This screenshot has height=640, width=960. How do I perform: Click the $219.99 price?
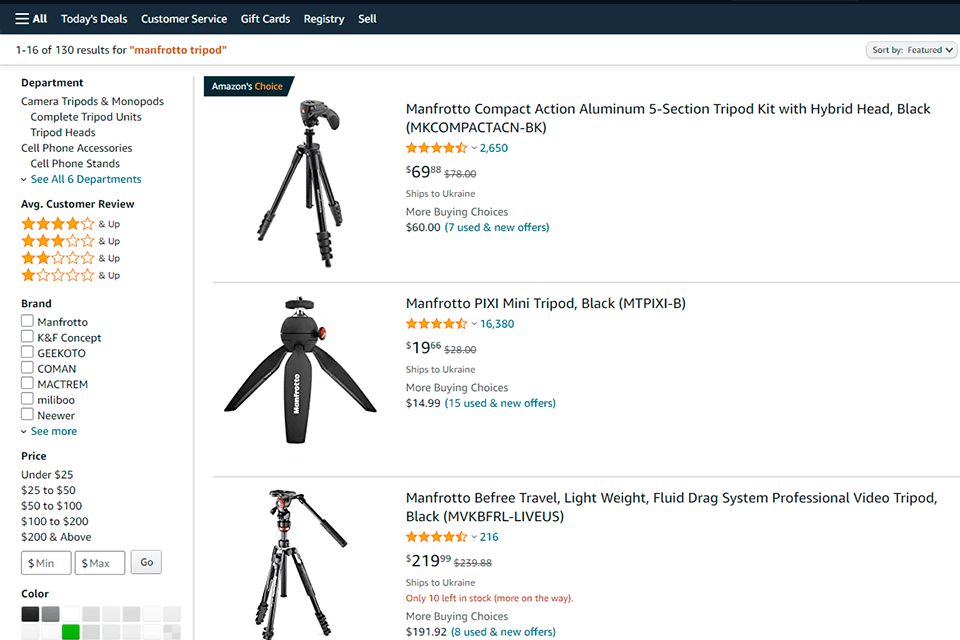pyautogui.click(x=428, y=560)
